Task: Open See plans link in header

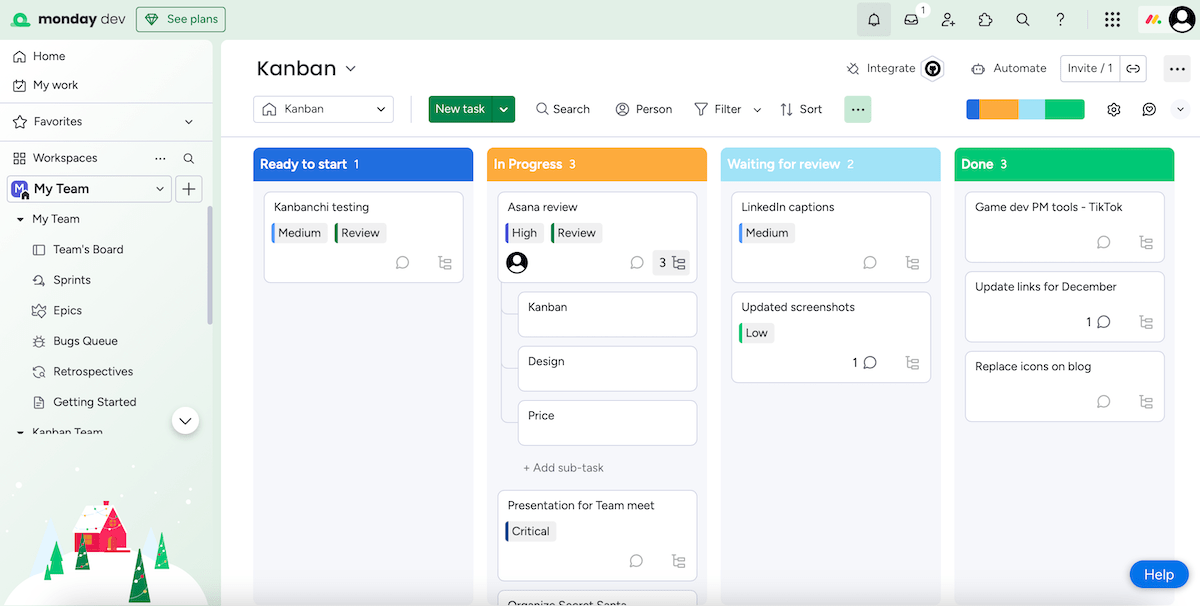Action: [181, 19]
